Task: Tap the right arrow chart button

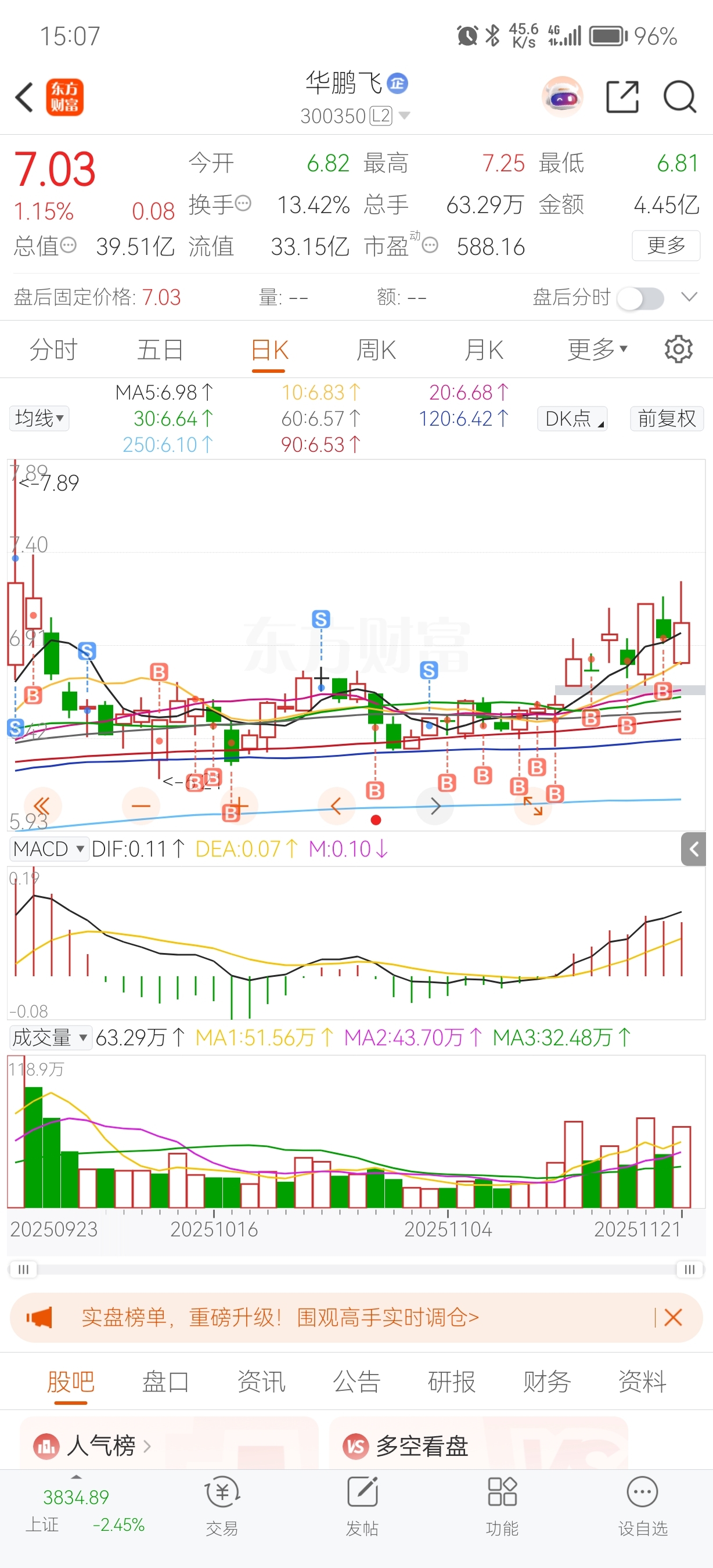Action: pyautogui.click(x=435, y=807)
